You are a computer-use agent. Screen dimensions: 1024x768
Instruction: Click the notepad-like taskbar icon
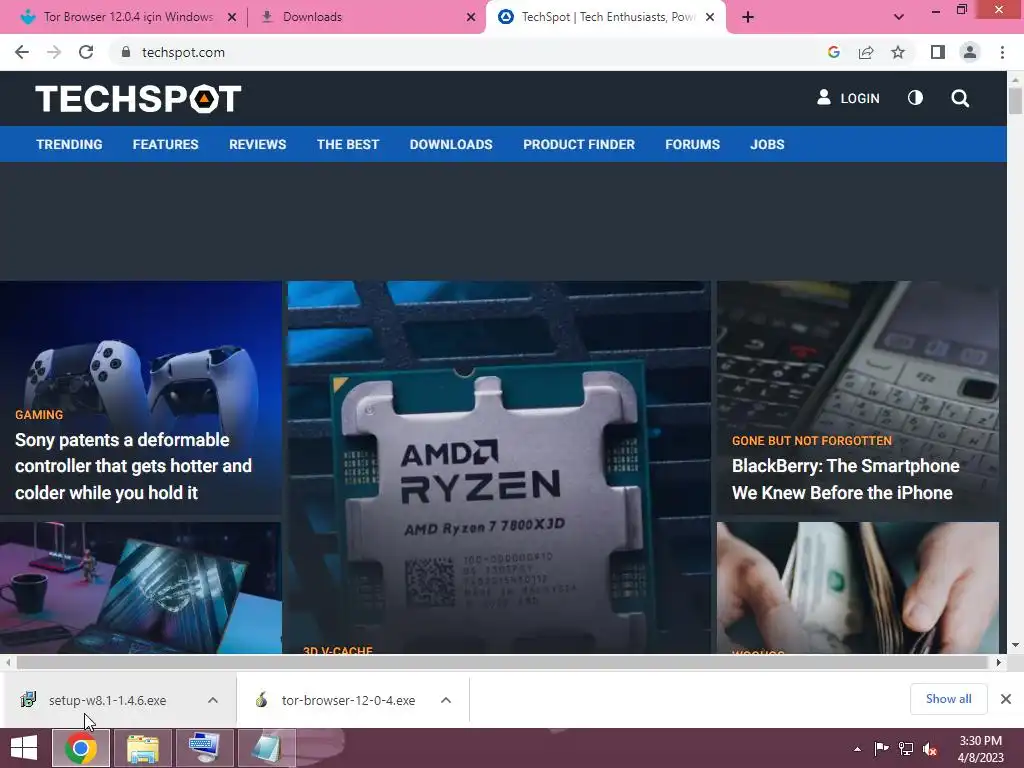pos(267,748)
